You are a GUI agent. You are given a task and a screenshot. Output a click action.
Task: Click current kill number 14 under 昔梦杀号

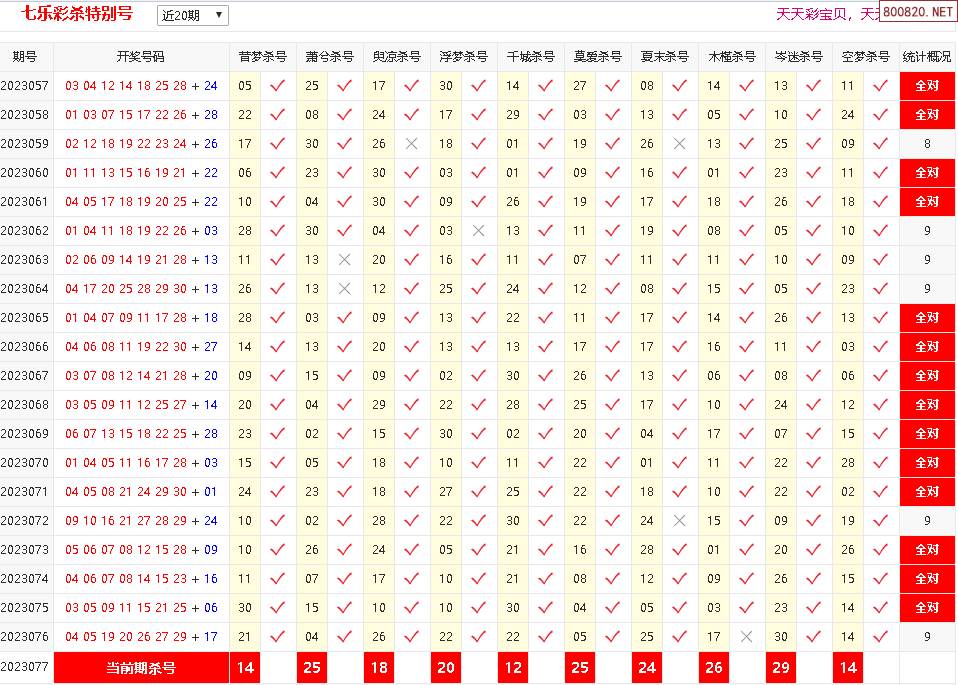point(245,667)
